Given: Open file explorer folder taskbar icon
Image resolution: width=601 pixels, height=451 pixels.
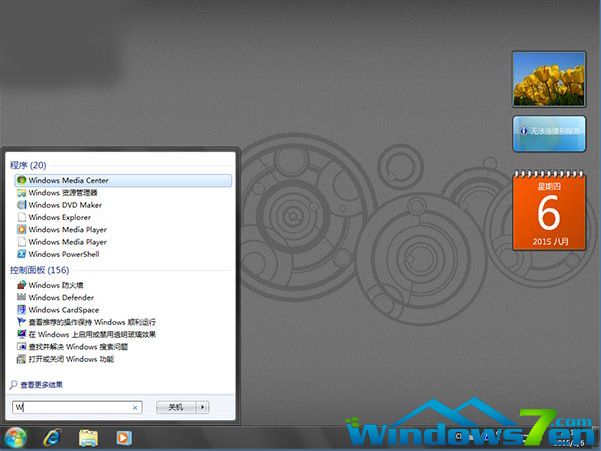Looking at the screenshot, I should [89, 438].
